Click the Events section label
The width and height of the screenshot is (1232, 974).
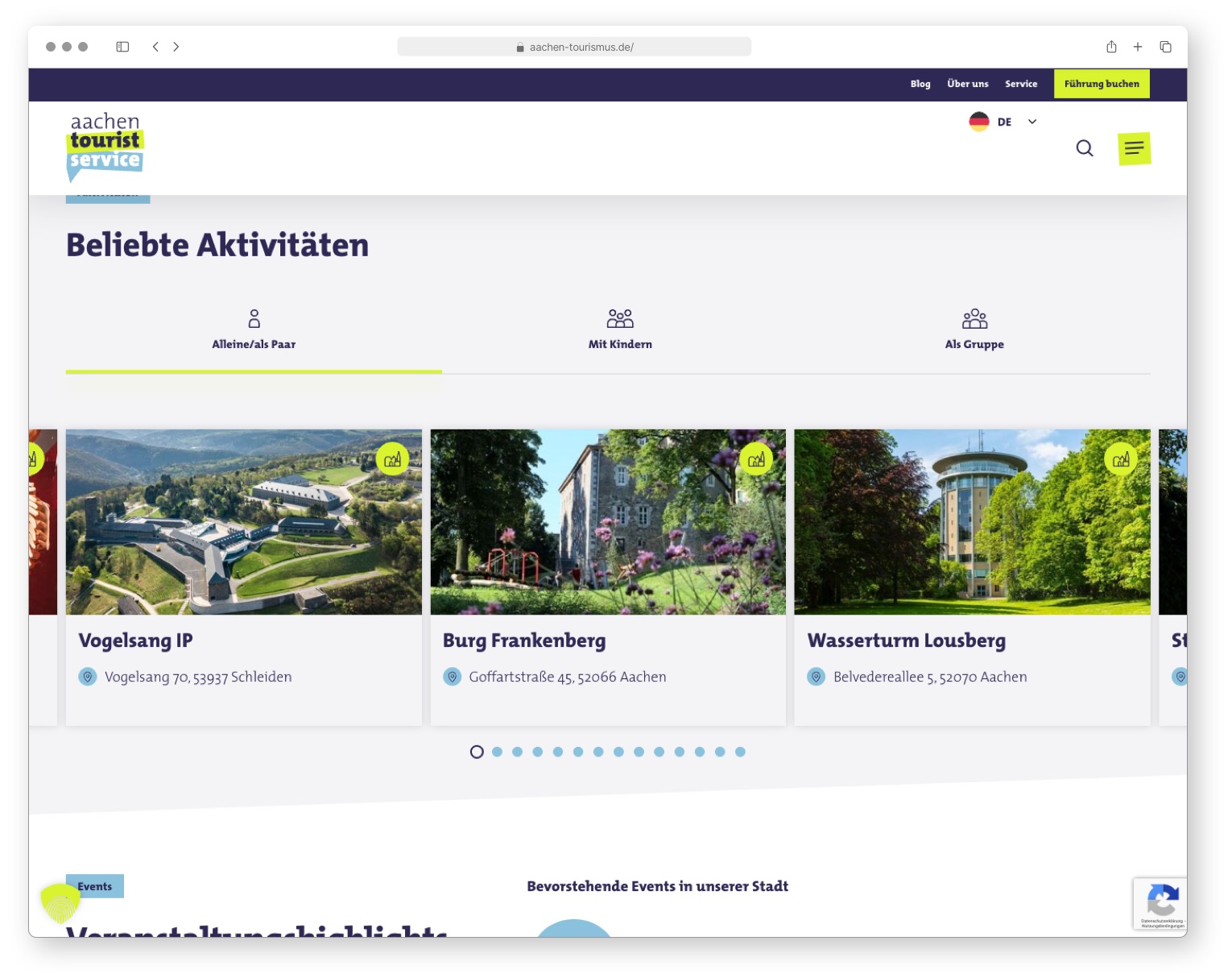95,886
